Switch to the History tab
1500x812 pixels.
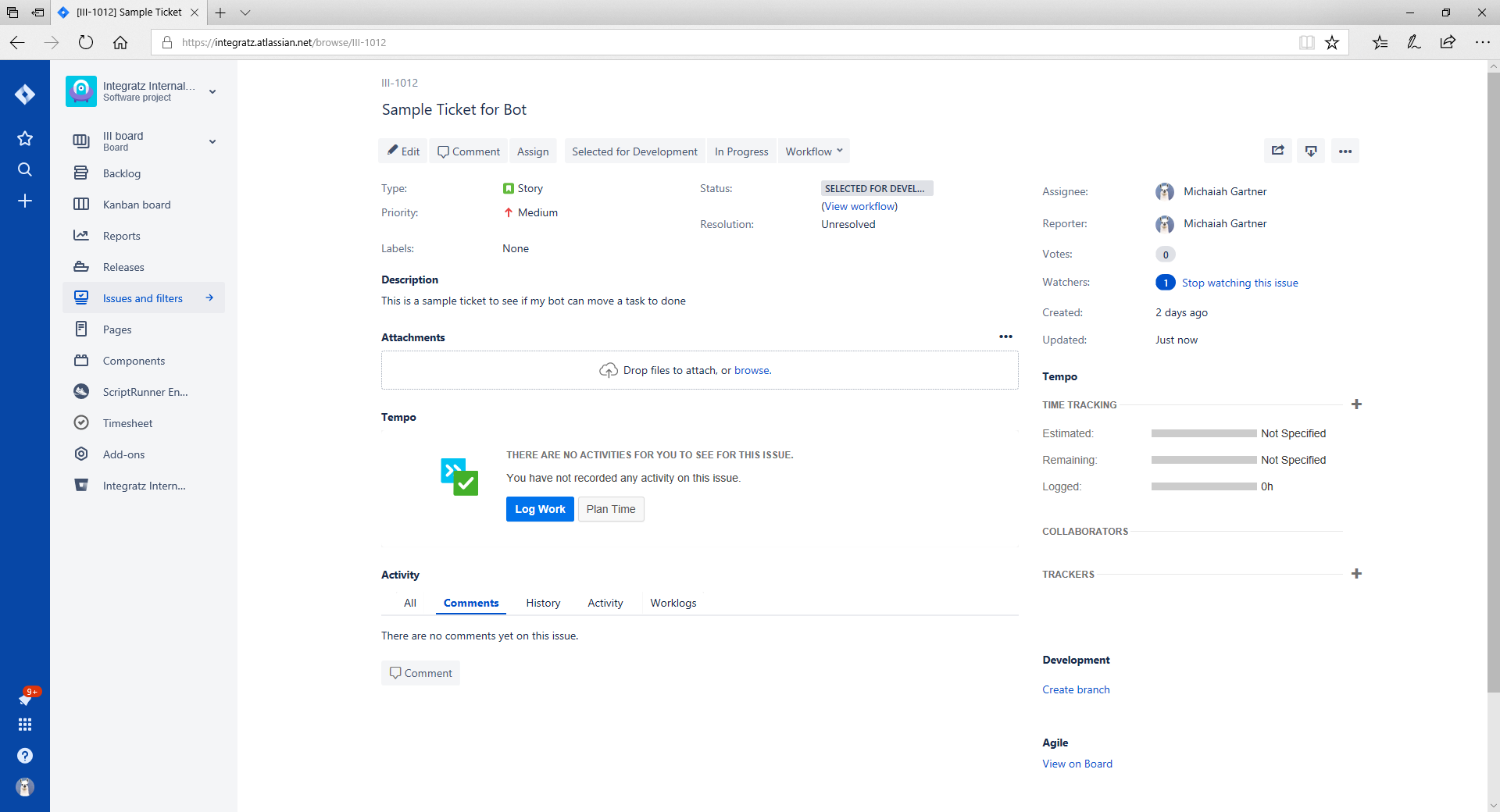coord(543,603)
